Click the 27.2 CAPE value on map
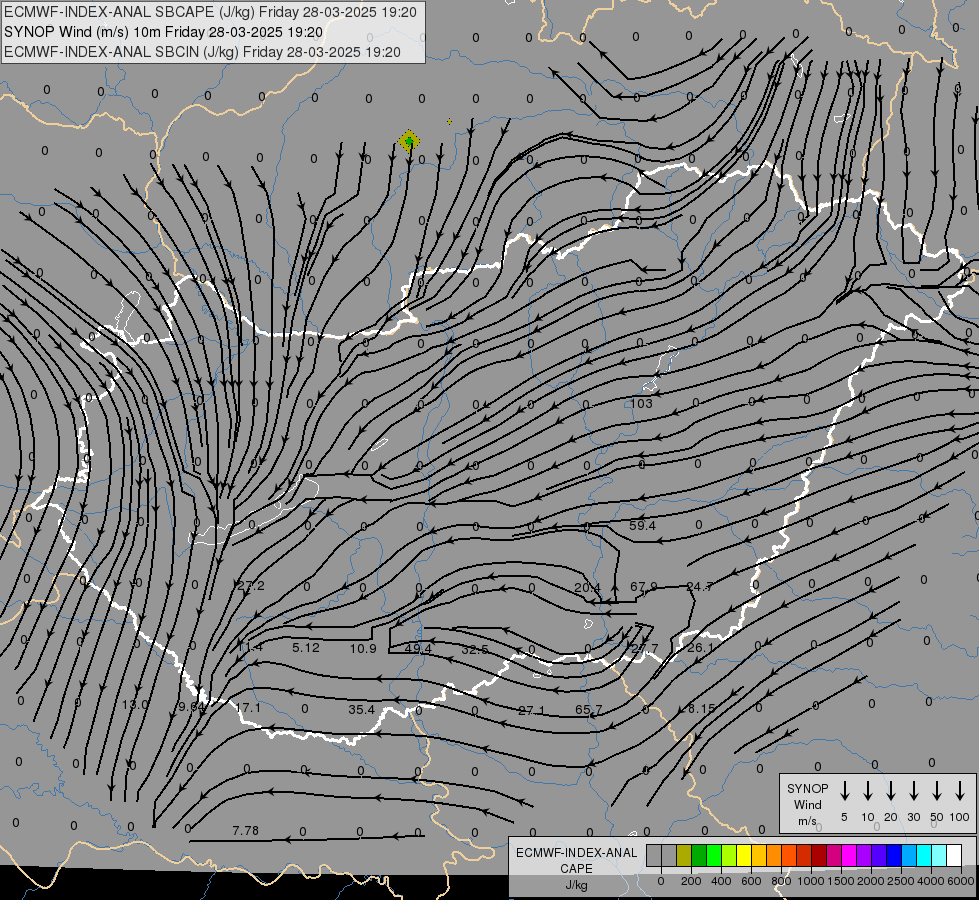The width and height of the screenshot is (979, 900). (251, 585)
